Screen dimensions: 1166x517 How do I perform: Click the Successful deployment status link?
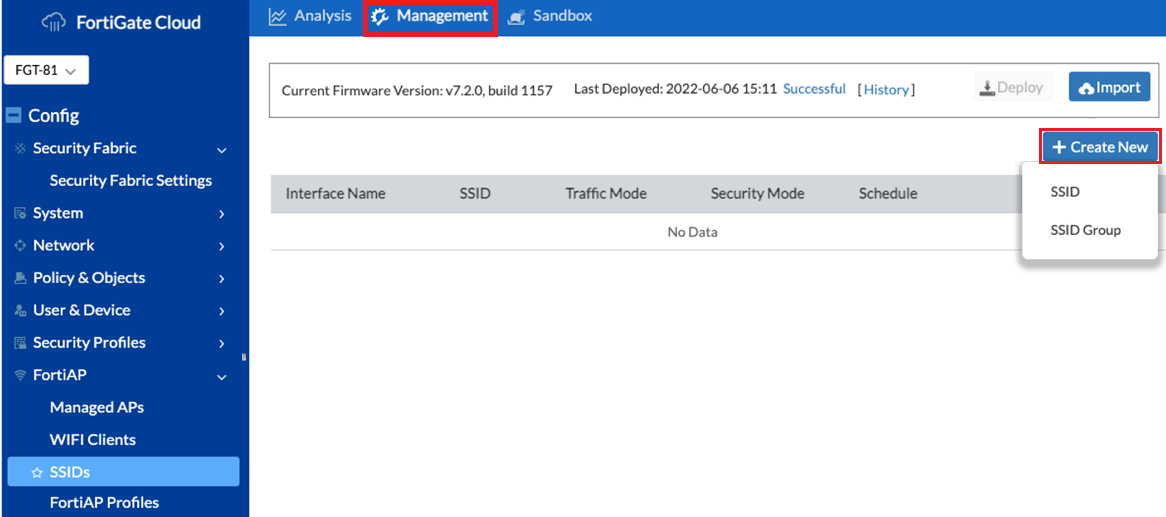coord(814,89)
